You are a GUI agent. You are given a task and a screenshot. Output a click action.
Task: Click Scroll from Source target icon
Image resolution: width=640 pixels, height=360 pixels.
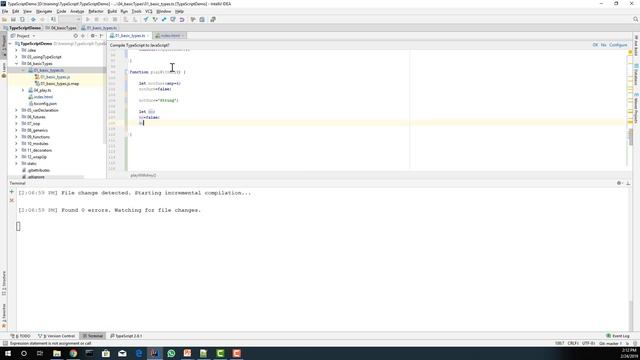click(76, 36)
